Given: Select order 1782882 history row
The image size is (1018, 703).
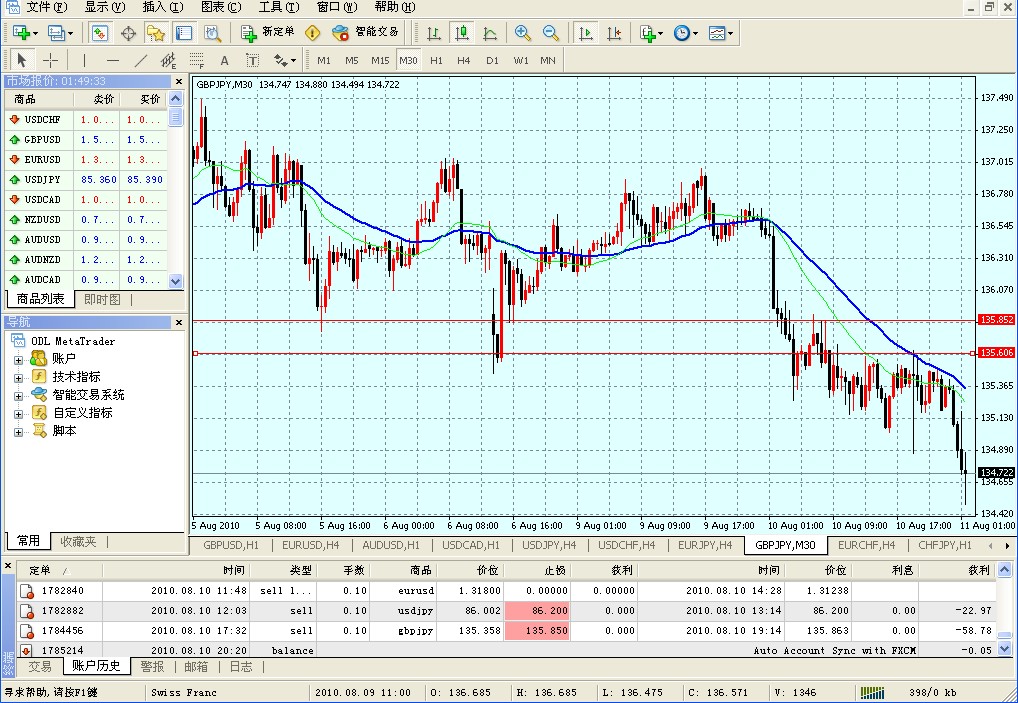Looking at the screenshot, I should coord(506,611).
